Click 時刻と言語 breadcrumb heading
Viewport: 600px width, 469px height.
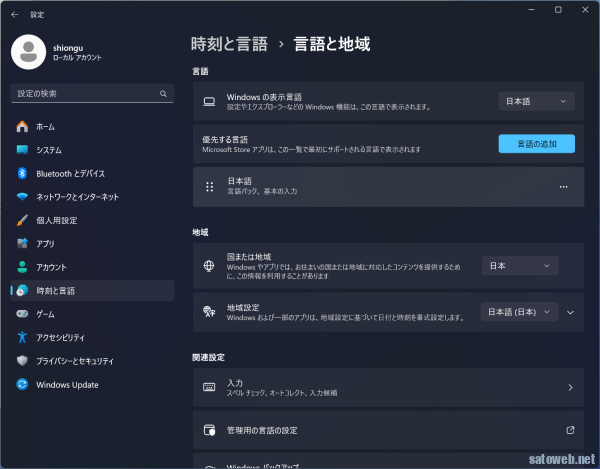coord(229,44)
